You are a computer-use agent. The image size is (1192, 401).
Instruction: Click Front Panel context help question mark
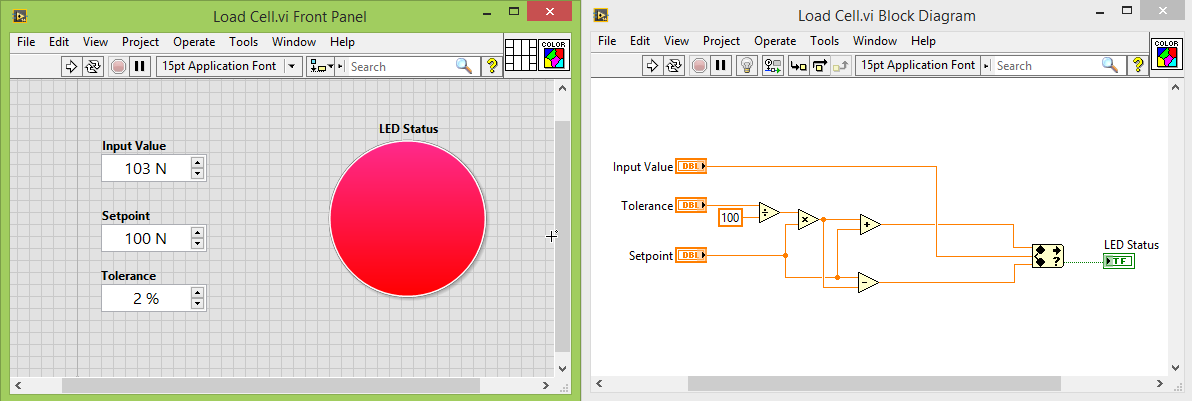[492, 66]
